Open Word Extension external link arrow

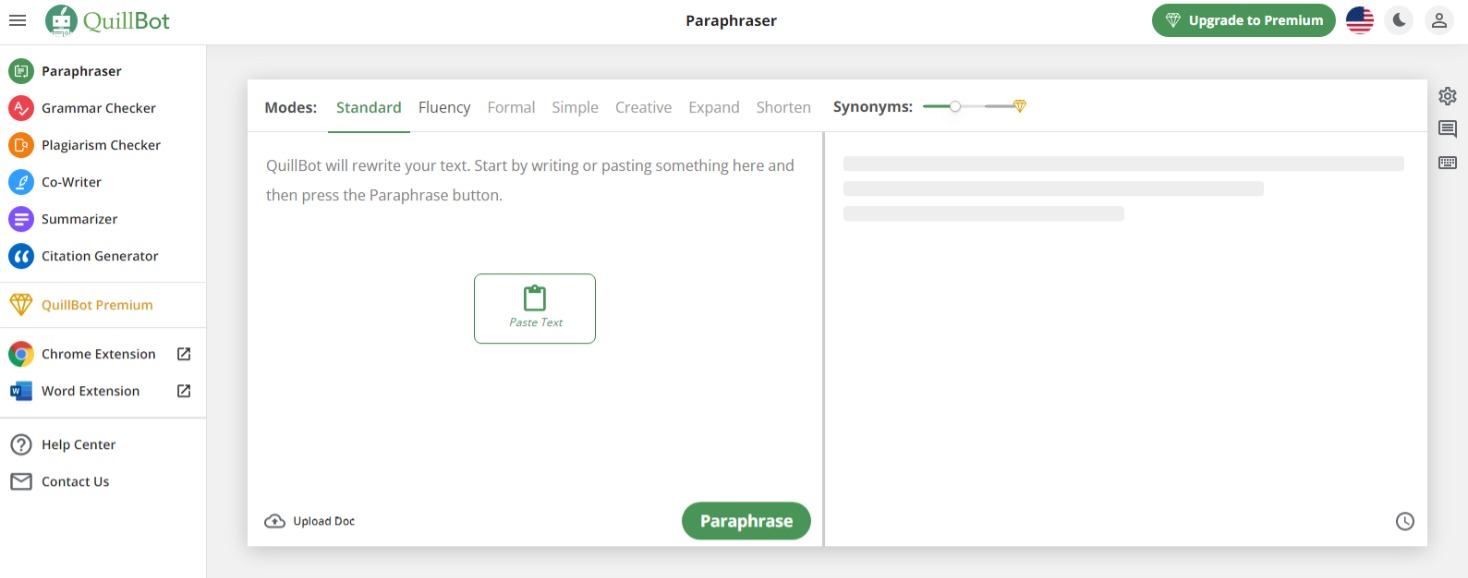click(x=184, y=391)
